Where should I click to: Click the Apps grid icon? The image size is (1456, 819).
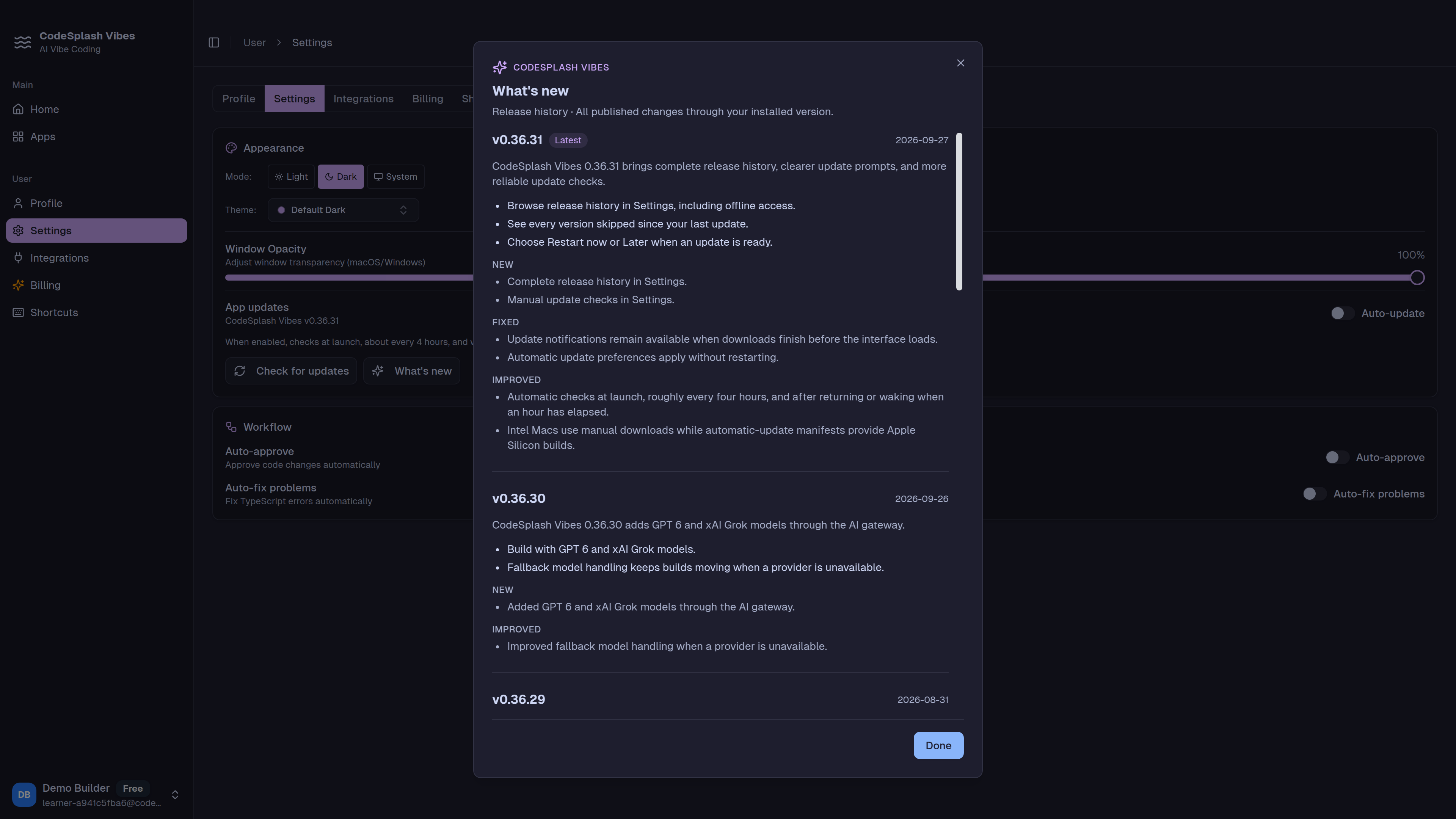(19, 137)
